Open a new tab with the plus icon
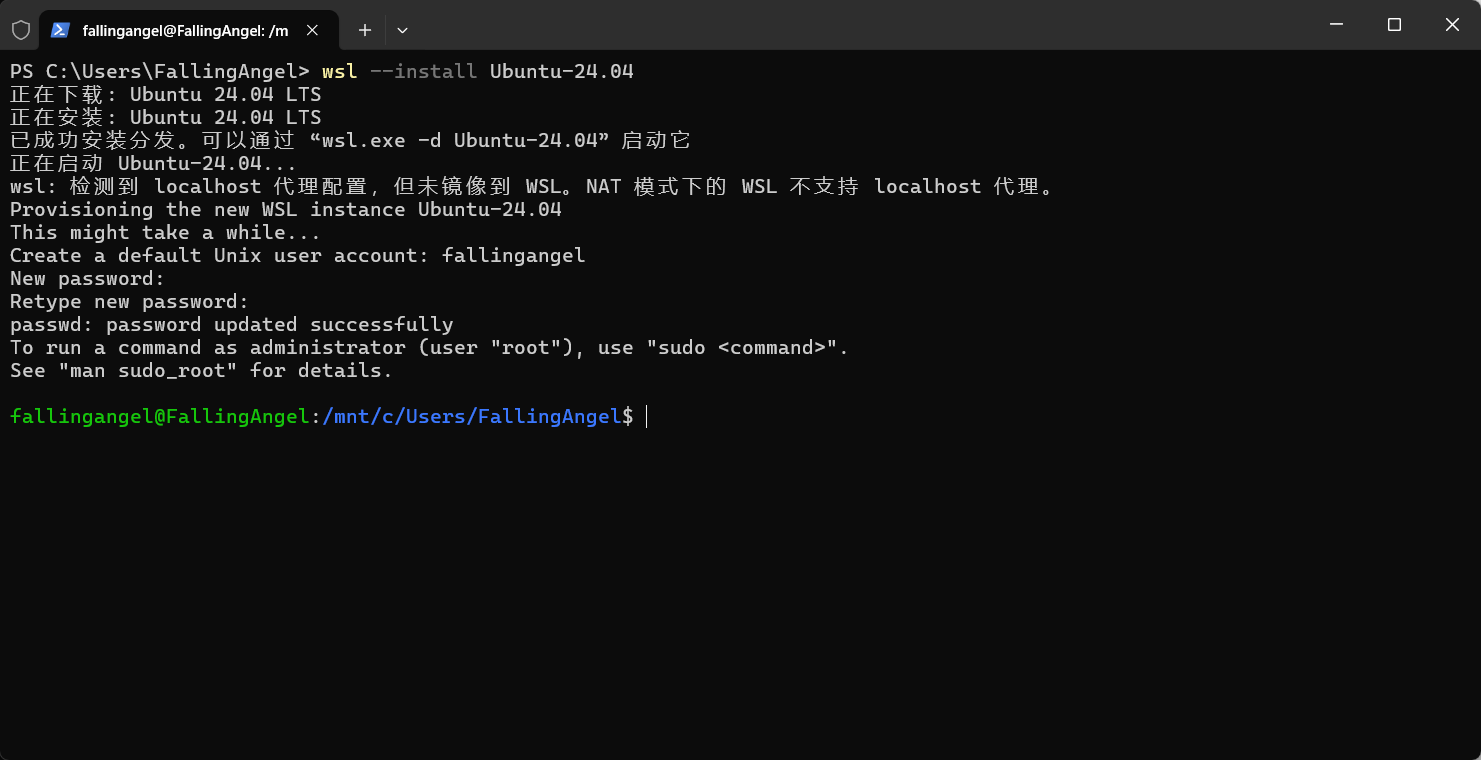Screen dimensions: 1481x760 [x=365, y=30]
